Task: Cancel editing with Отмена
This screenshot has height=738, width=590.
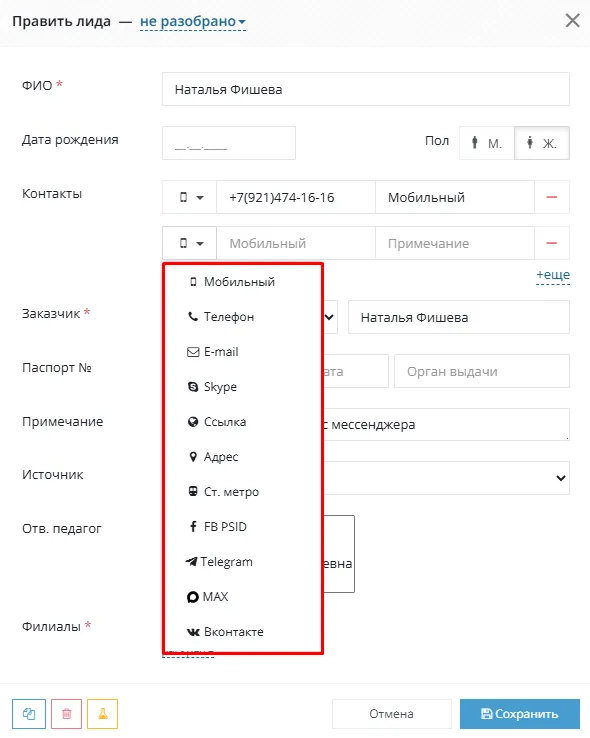Action: tap(391, 714)
